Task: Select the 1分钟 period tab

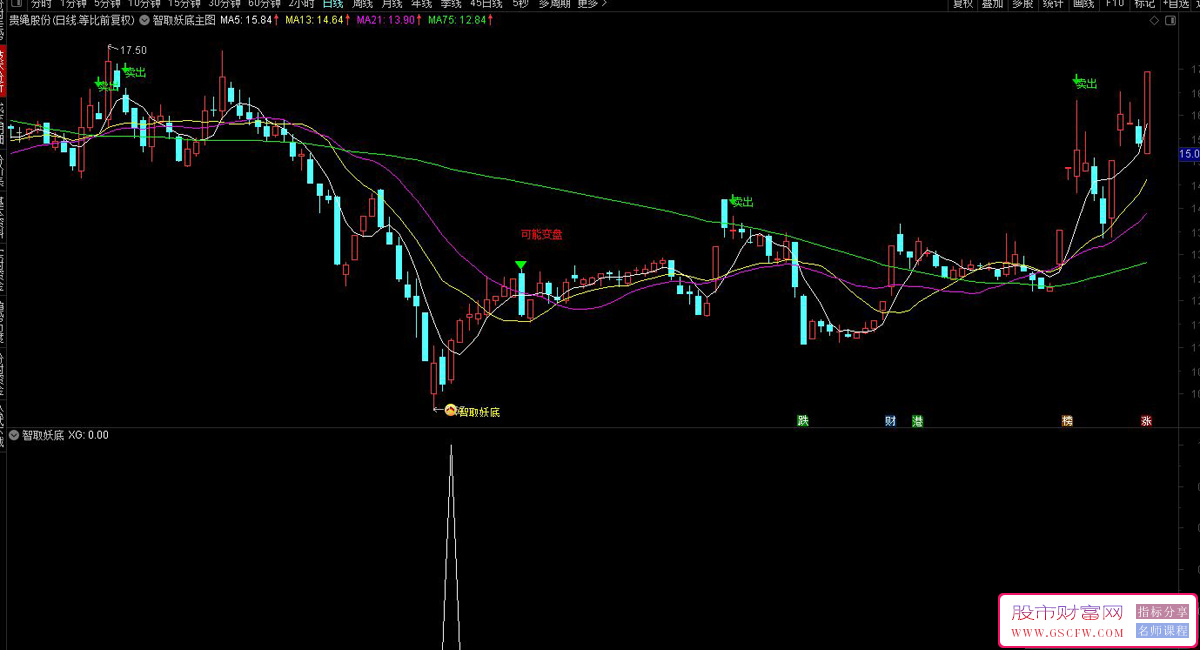Action: tap(73, 4)
